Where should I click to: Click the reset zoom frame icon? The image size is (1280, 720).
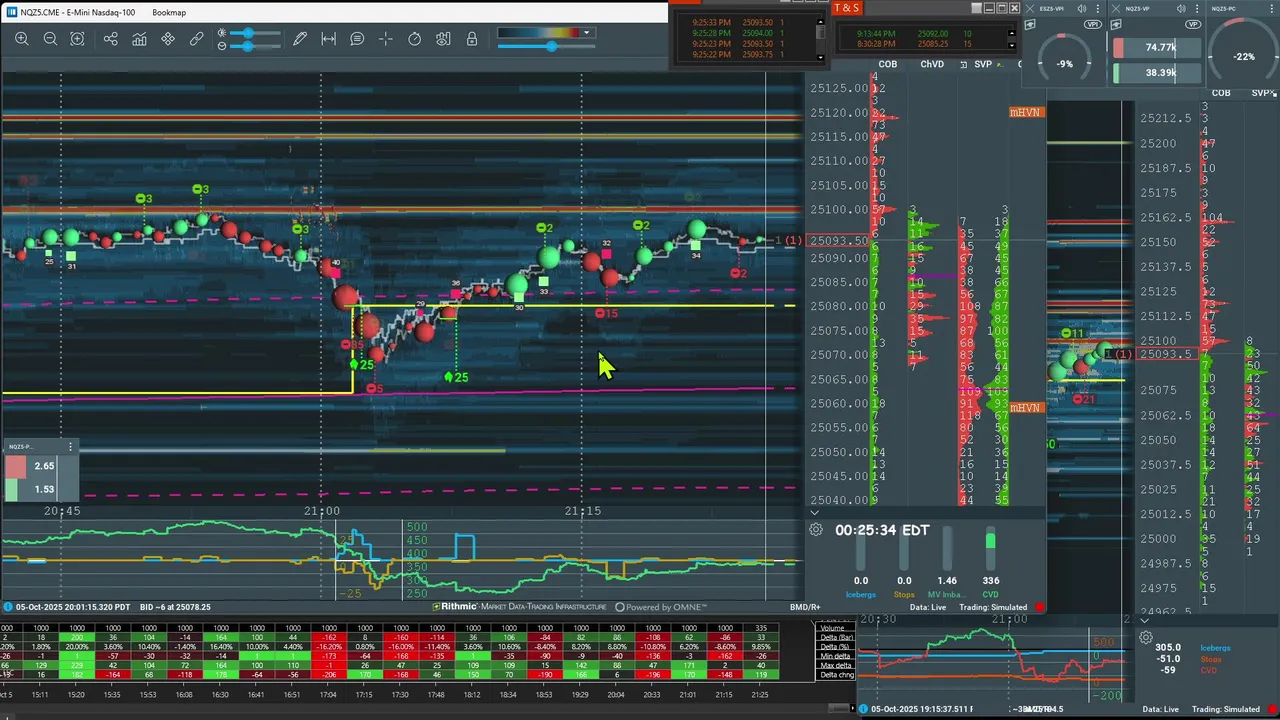tap(78, 39)
